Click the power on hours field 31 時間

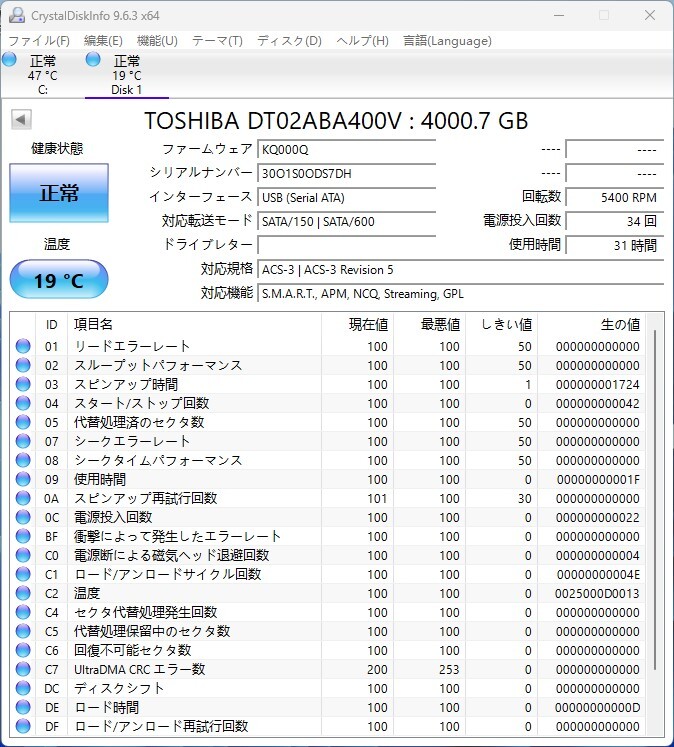614,245
